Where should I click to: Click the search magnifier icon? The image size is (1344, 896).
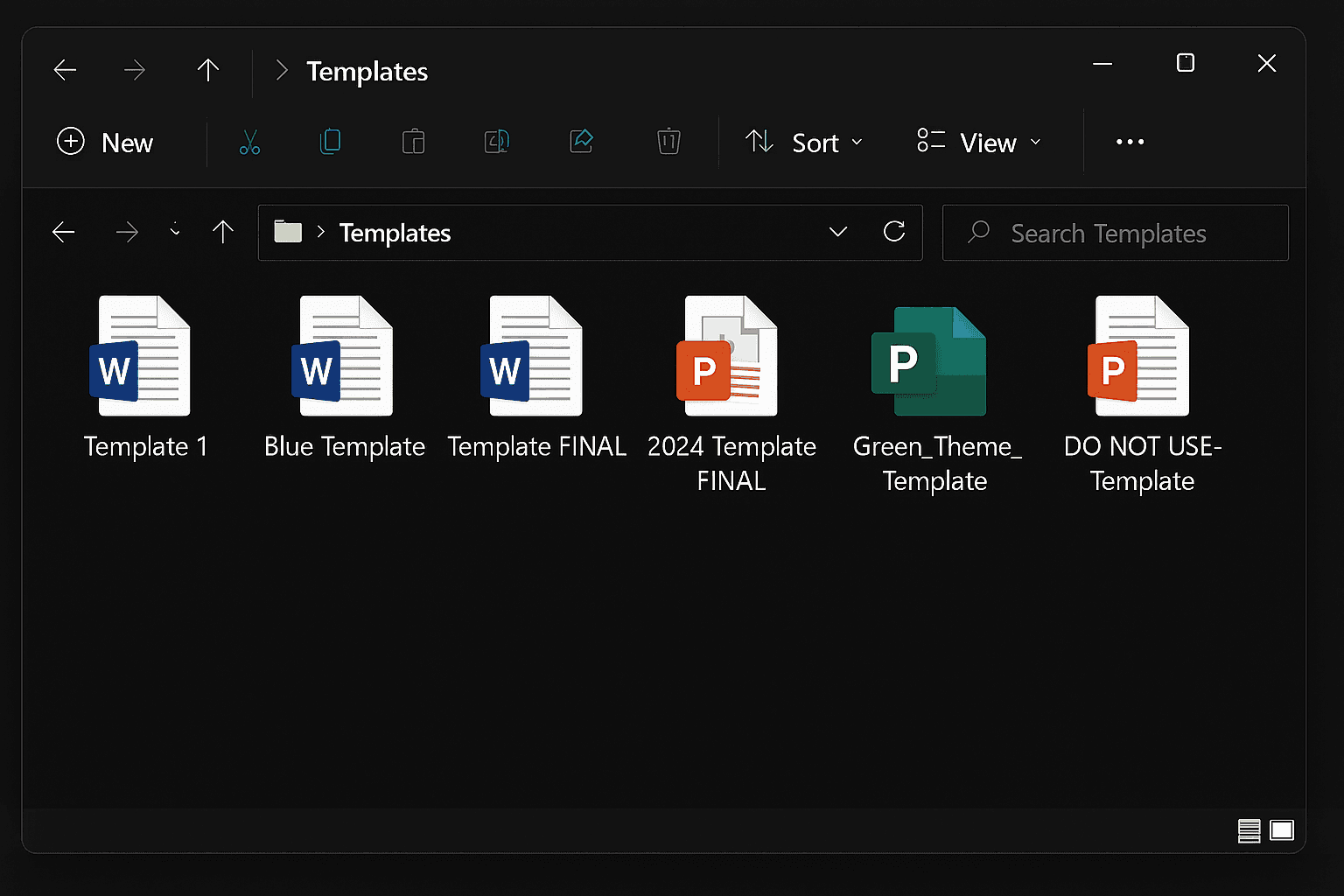979,232
